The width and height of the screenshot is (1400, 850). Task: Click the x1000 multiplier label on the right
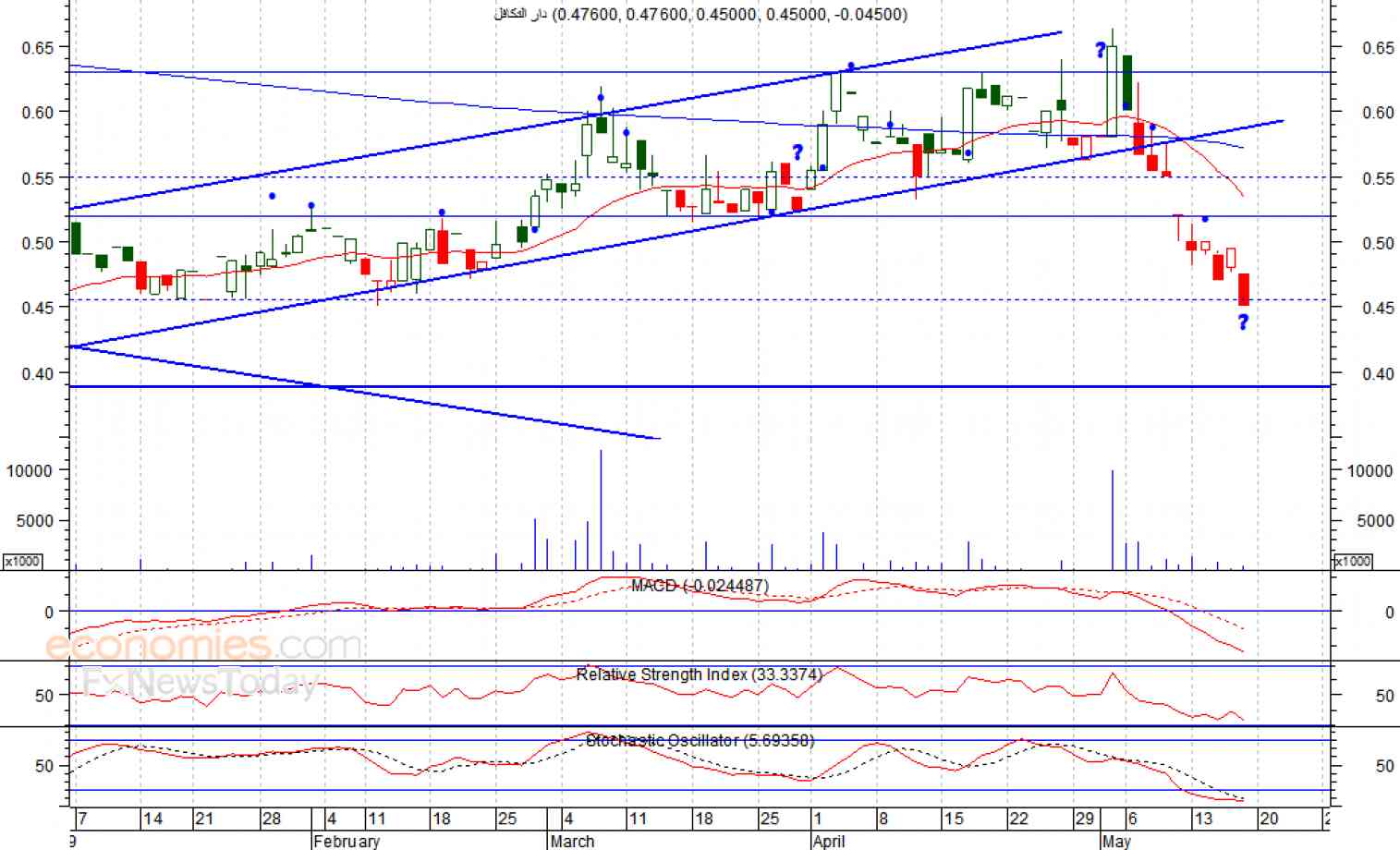click(1353, 562)
